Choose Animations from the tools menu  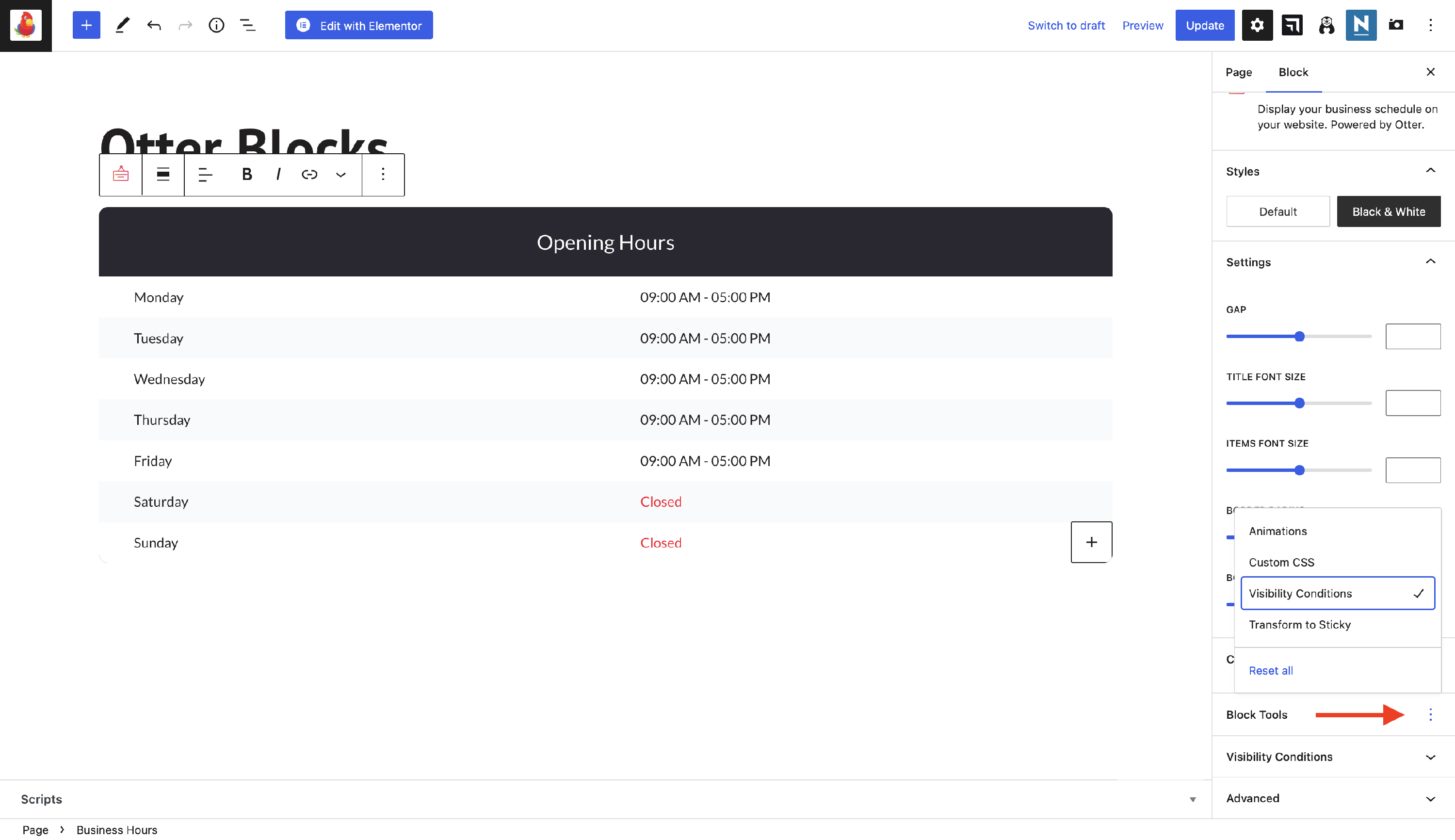click(x=1277, y=531)
